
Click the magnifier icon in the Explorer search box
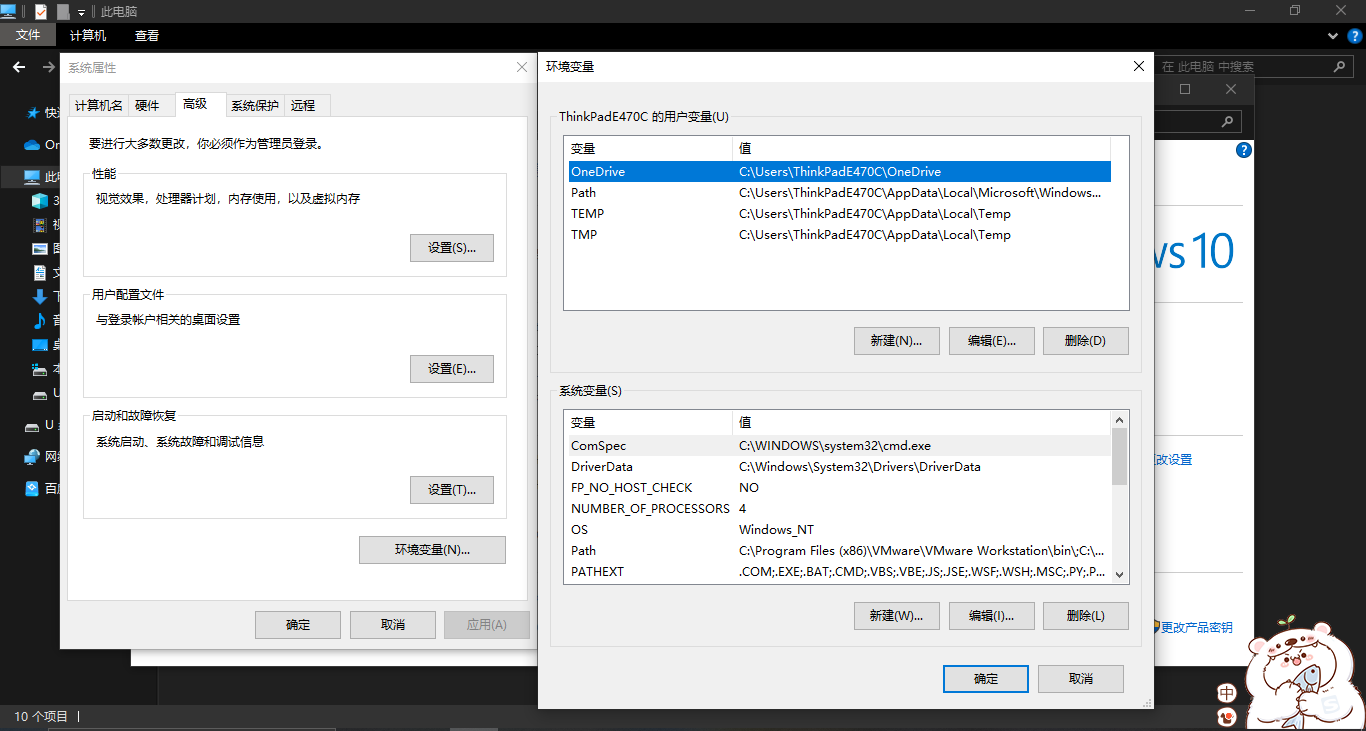tap(1340, 67)
